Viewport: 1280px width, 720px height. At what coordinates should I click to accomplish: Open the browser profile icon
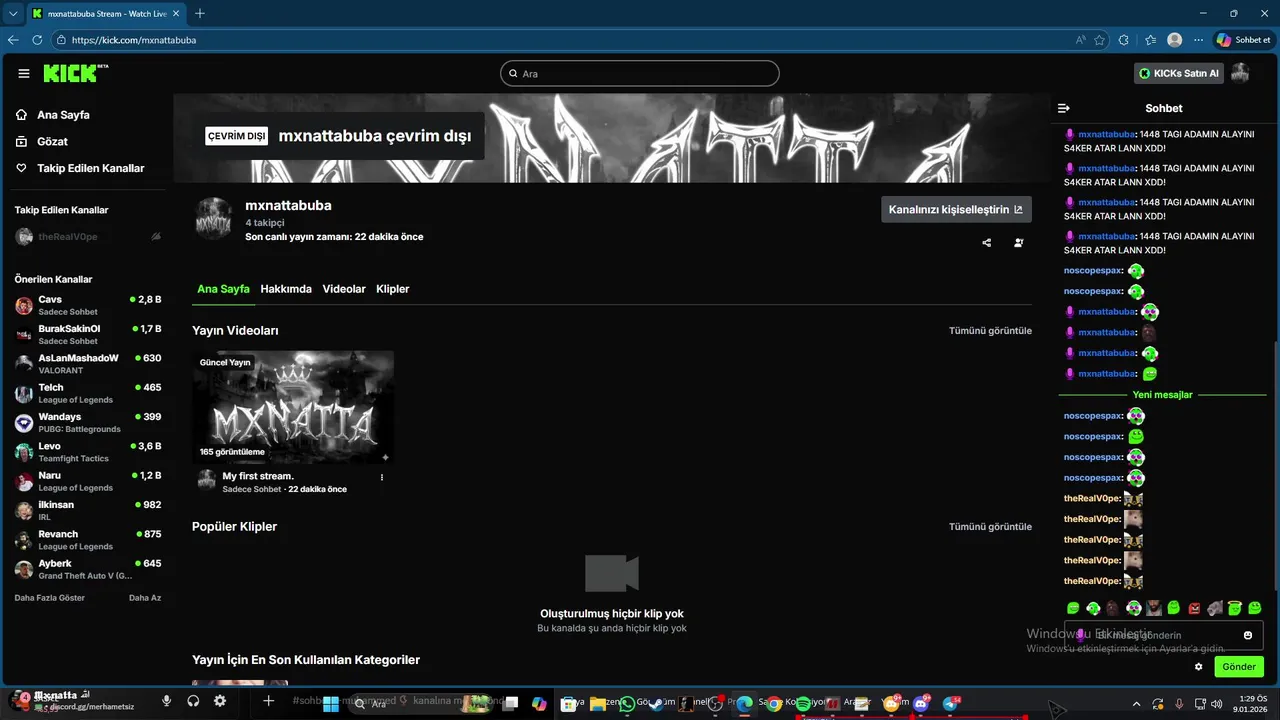point(1175,40)
